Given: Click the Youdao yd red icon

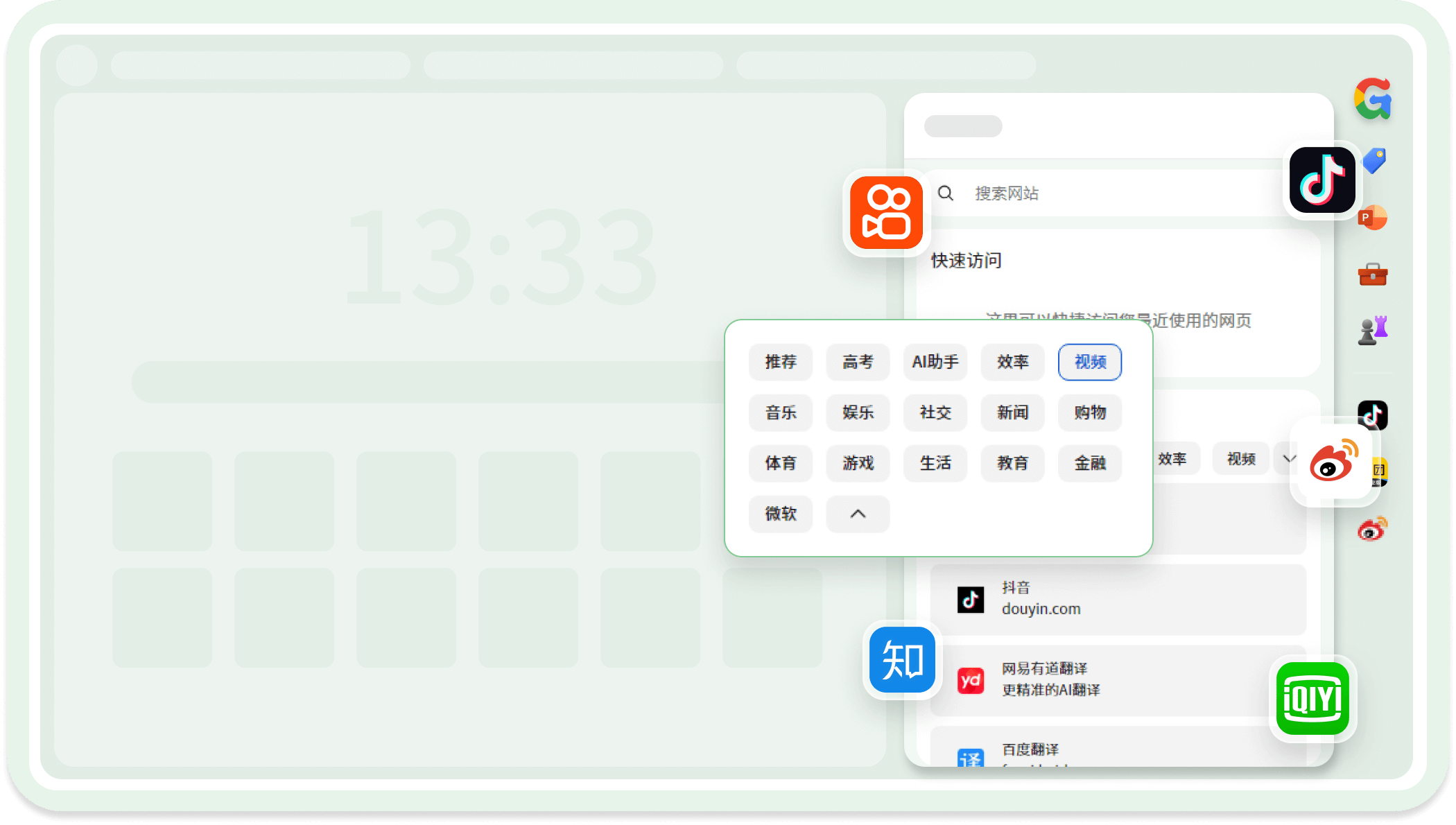Looking at the screenshot, I should pos(970,680).
